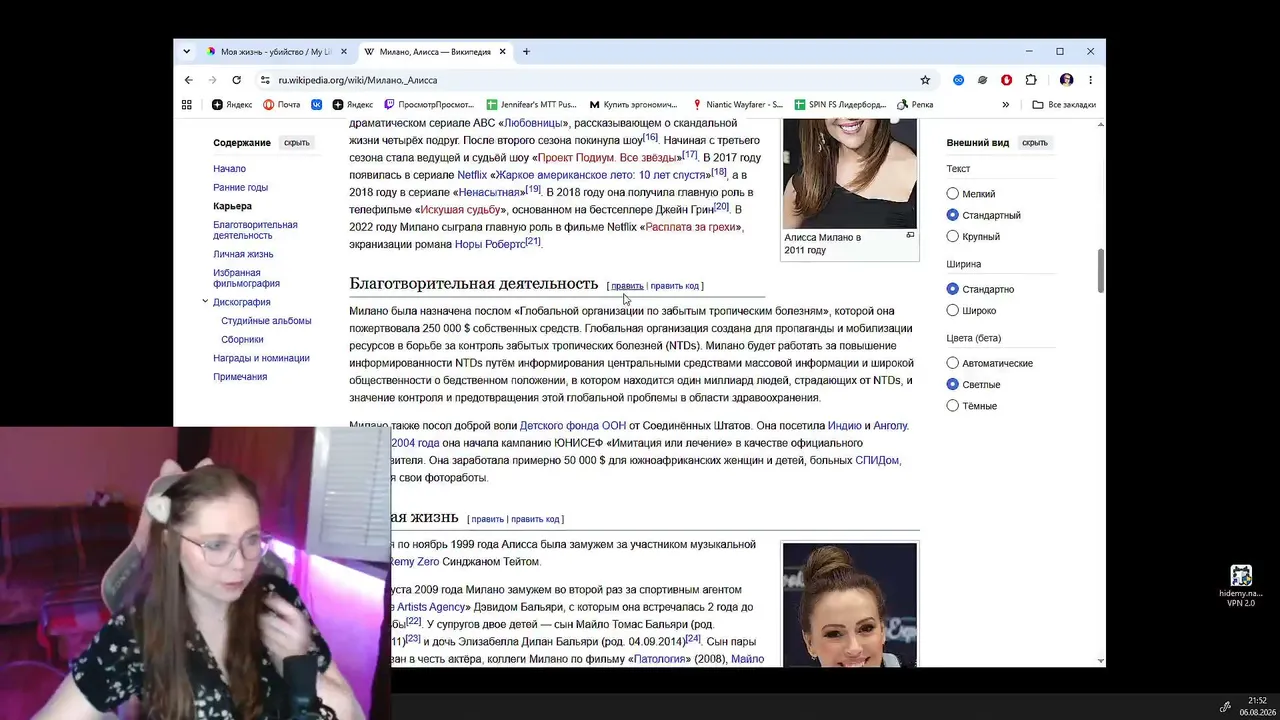Select the Крупный text size
This screenshot has width=1280, height=720.
[952, 237]
